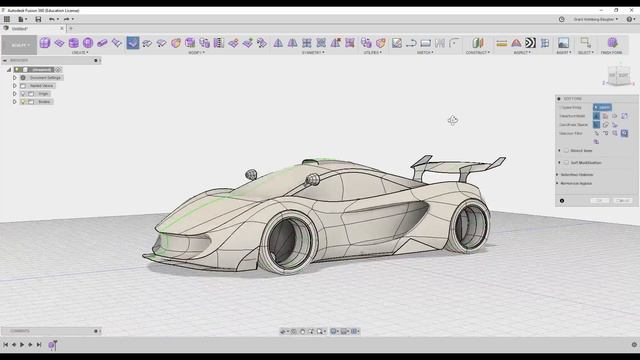Click the highlighted Edit Form tool
Image resolution: width=640 pixels, height=360 pixels.
point(133,43)
